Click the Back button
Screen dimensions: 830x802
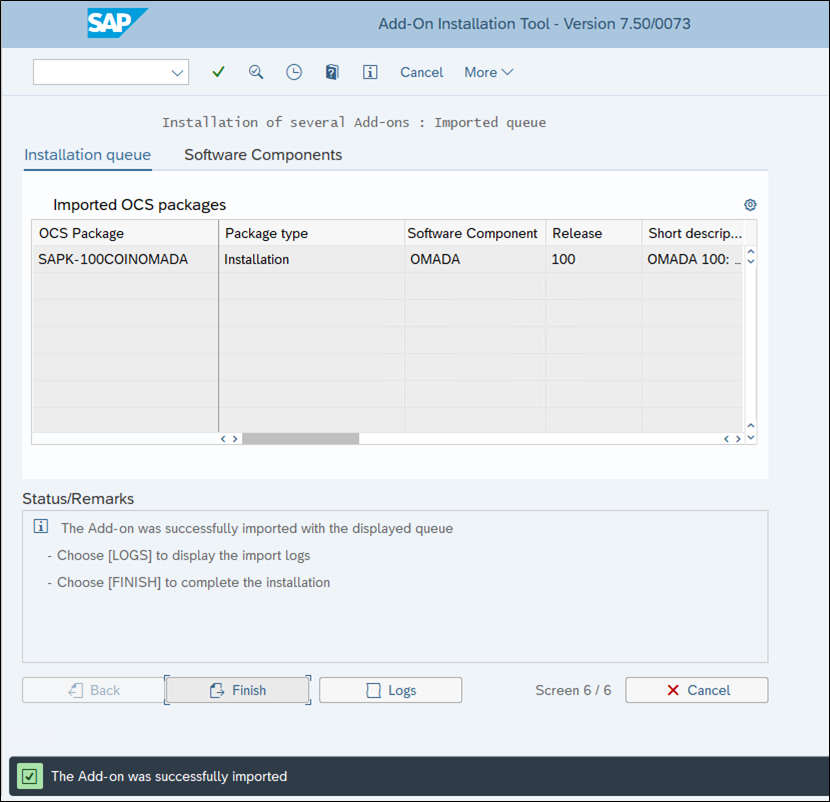(x=94, y=690)
